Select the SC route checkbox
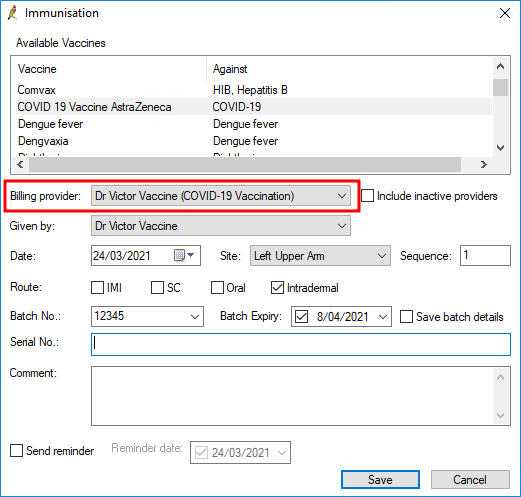The width and height of the screenshot is (521, 497). click(157, 288)
